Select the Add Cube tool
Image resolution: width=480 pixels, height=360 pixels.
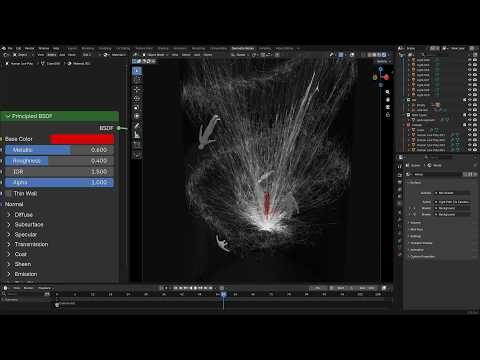tap(137, 145)
